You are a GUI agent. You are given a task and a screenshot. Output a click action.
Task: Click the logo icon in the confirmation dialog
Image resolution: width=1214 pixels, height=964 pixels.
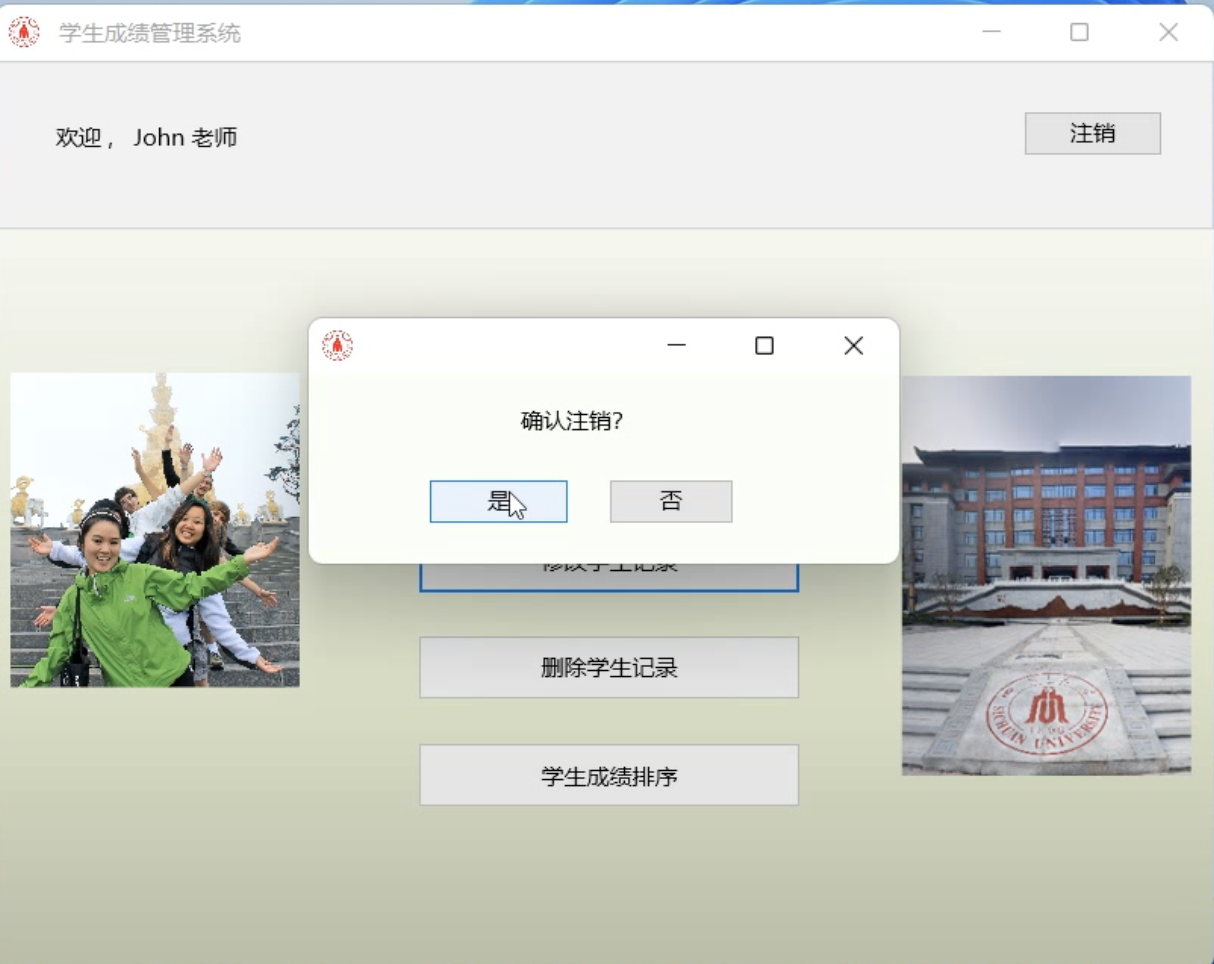tap(337, 346)
